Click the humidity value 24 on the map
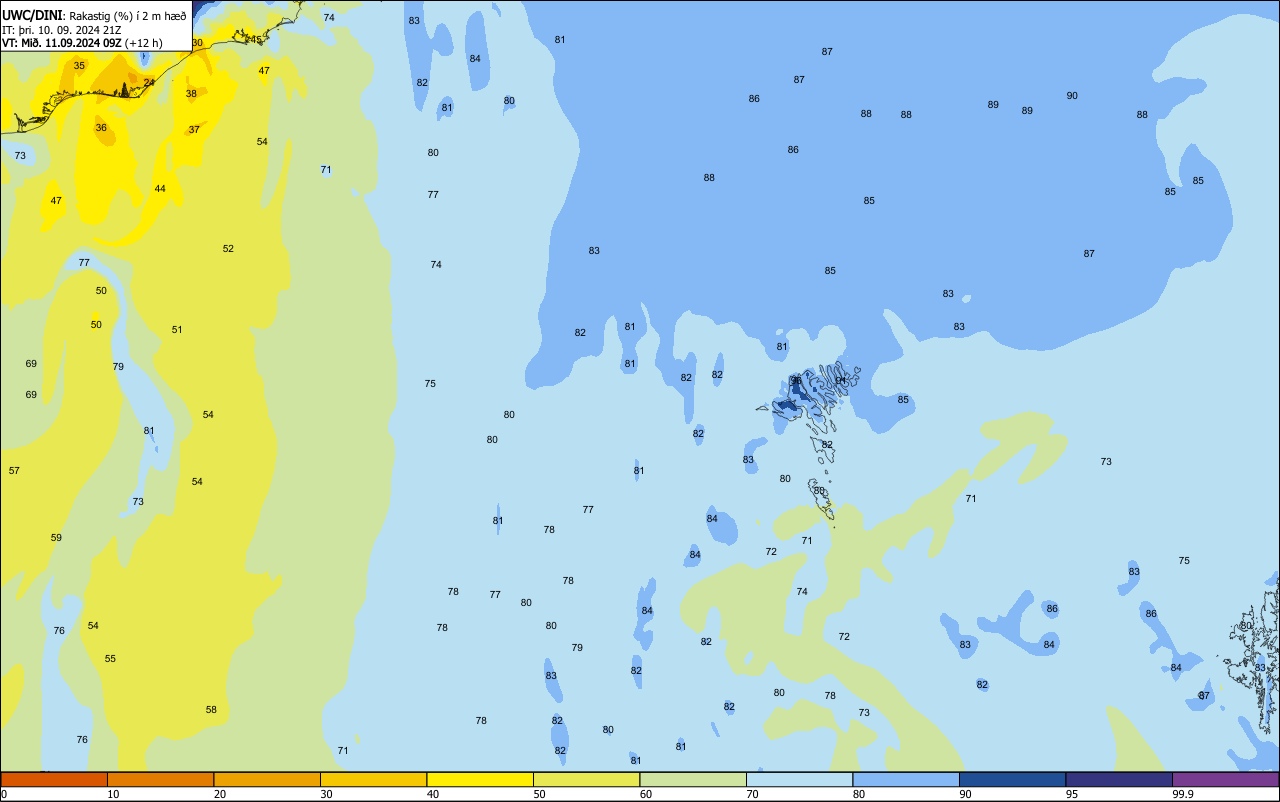The image size is (1280, 802). tap(149, 83)
